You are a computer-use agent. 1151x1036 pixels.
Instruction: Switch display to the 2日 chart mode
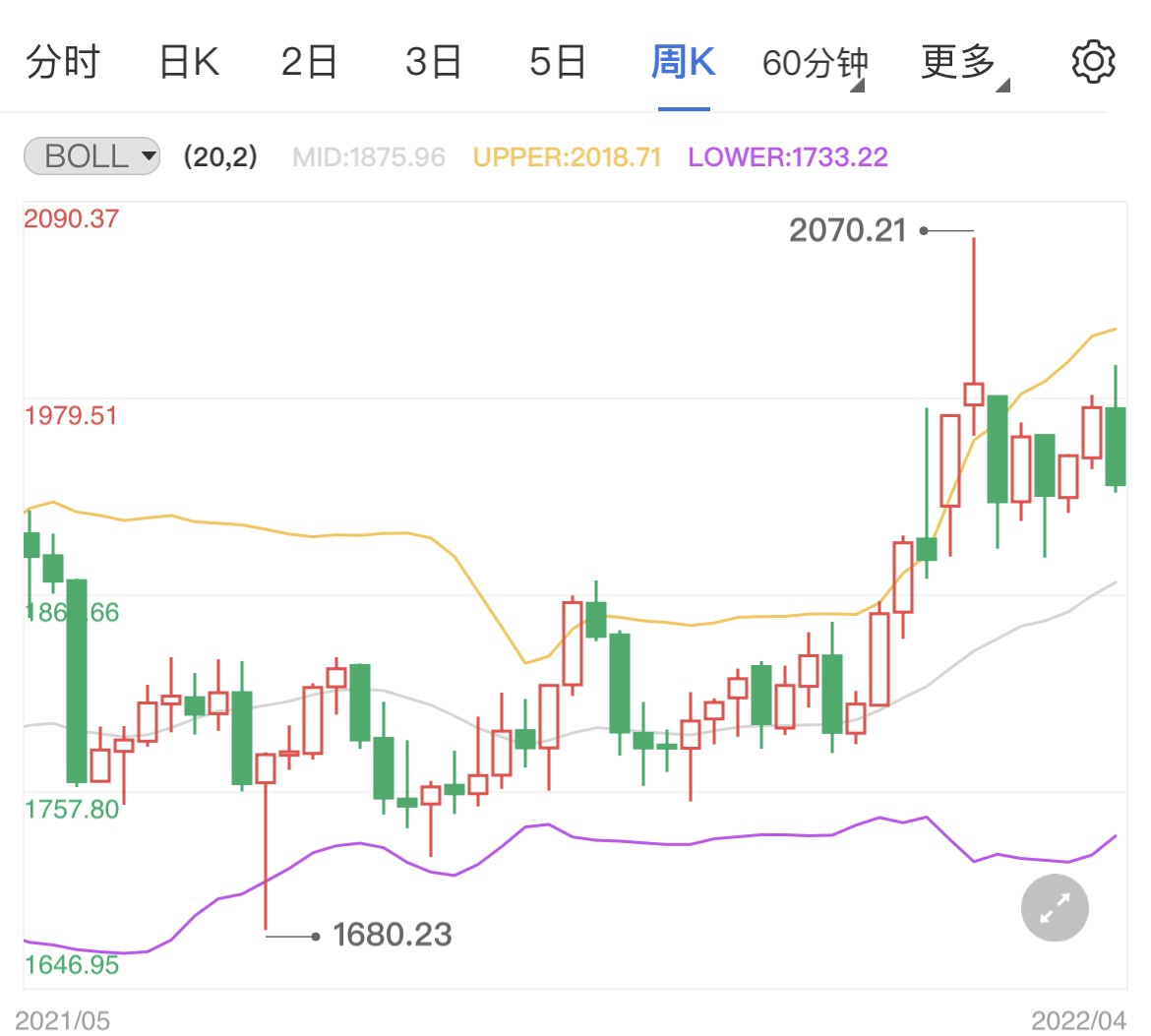311,61
